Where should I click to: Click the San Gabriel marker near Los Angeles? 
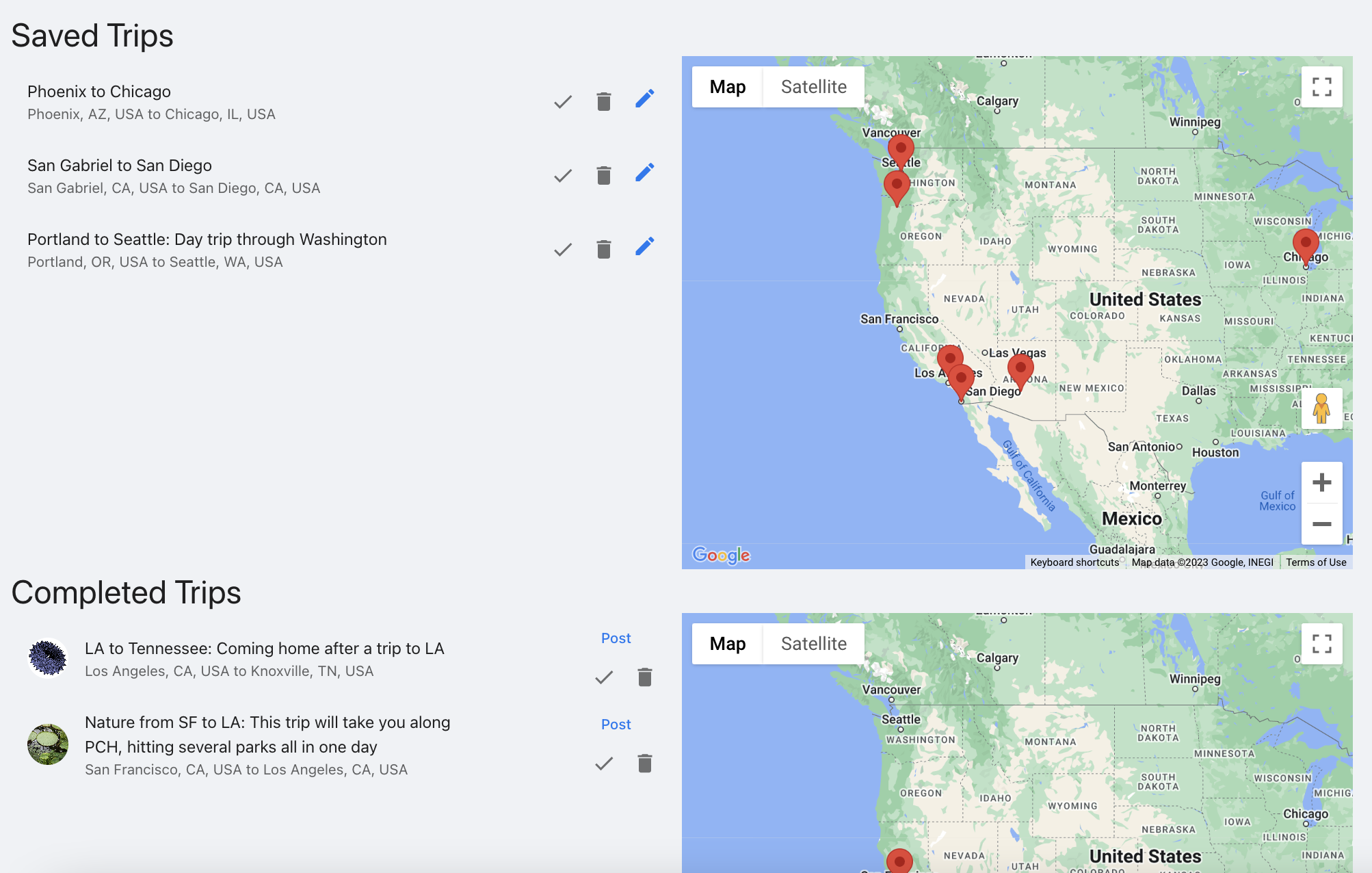point(949,356)
